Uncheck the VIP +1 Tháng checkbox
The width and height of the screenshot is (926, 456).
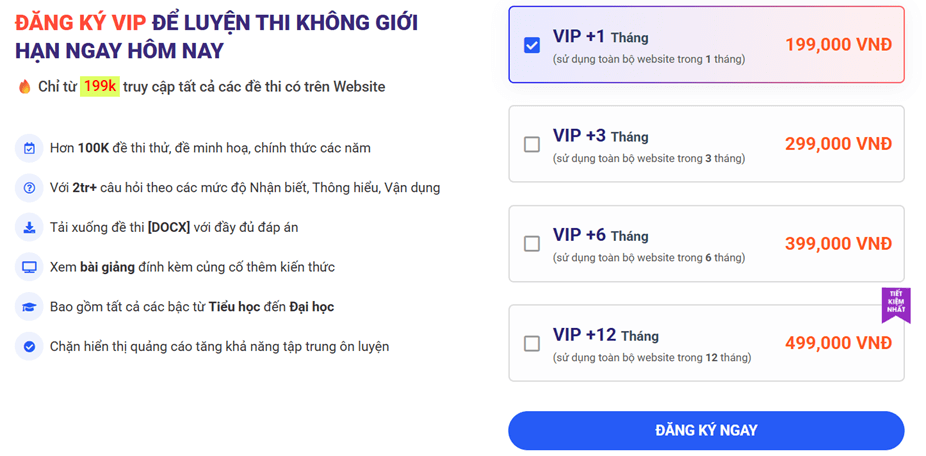[x=532, y=45]
